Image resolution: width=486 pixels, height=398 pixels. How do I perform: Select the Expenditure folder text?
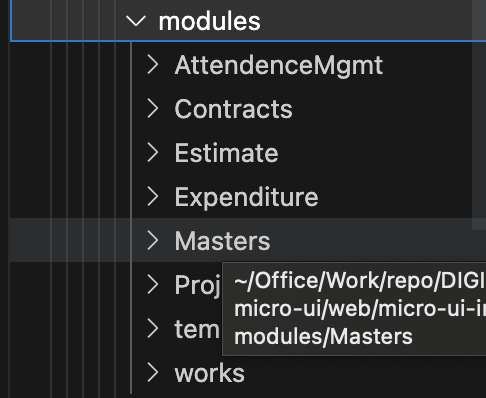pos(246,198)
